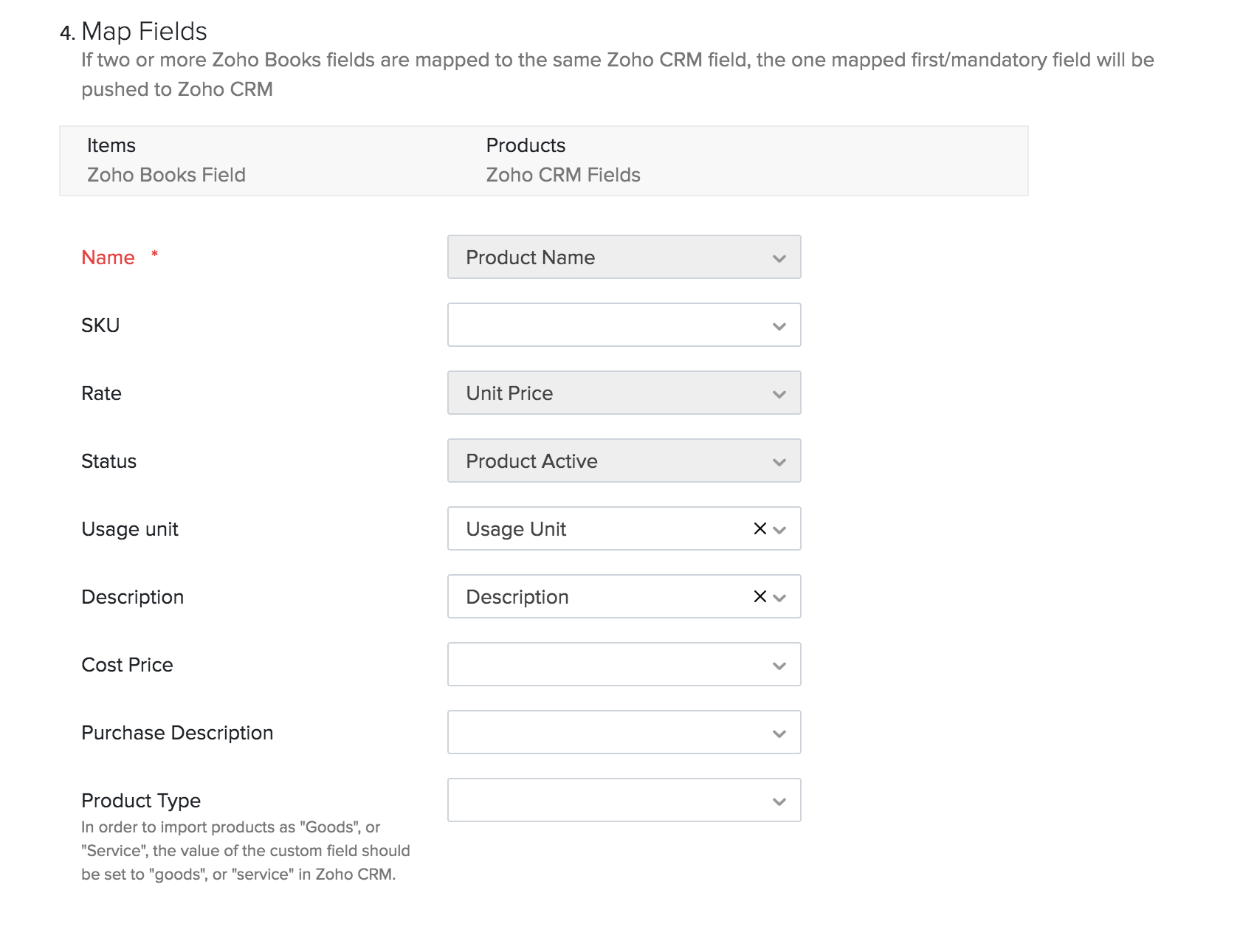Open the Purchase Description mapping dropdown
Image resolution: width=1240 pixels, height=952 pixels.
coord(624,732)
